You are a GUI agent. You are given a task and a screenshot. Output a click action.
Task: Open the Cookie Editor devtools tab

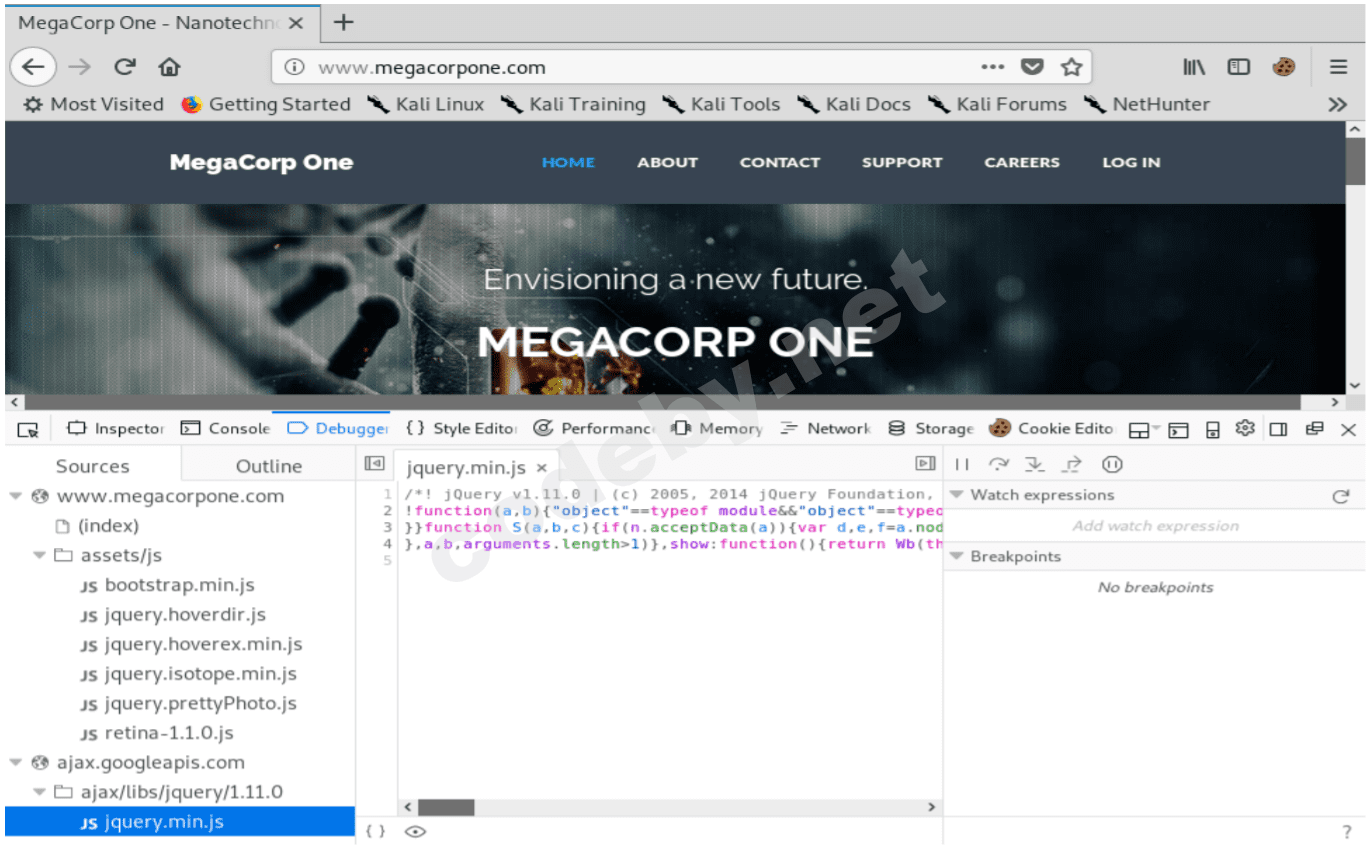(x=1051, y=428)
